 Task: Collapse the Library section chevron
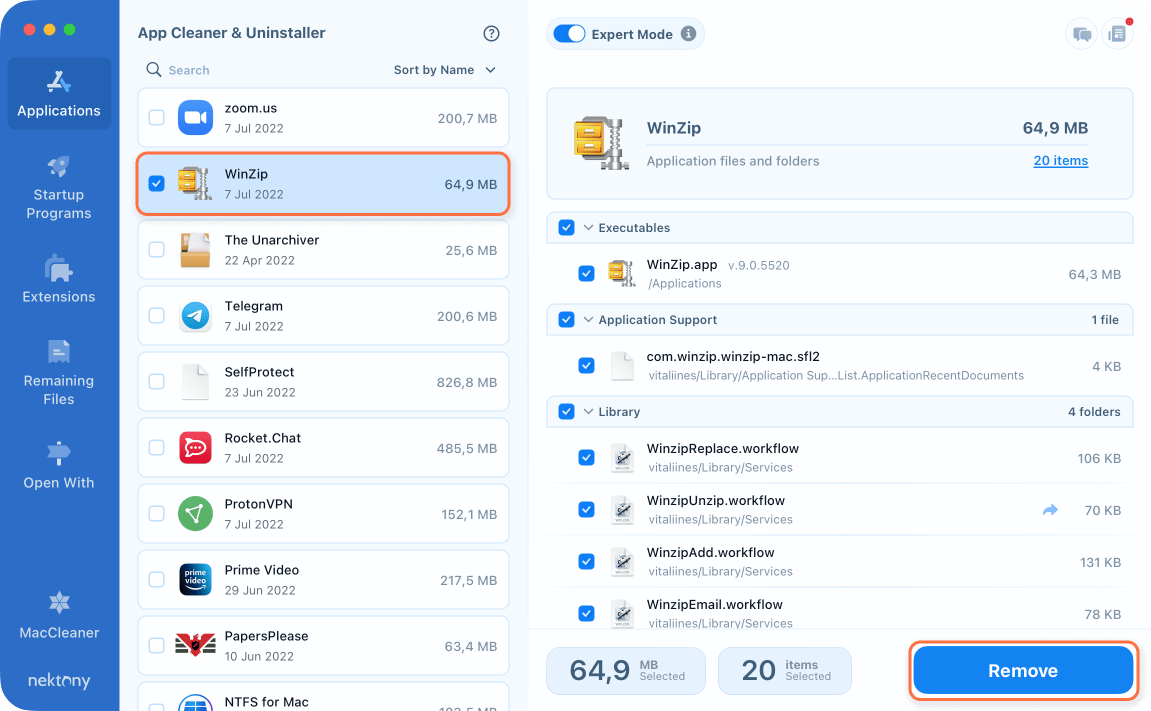coord(588,412)
